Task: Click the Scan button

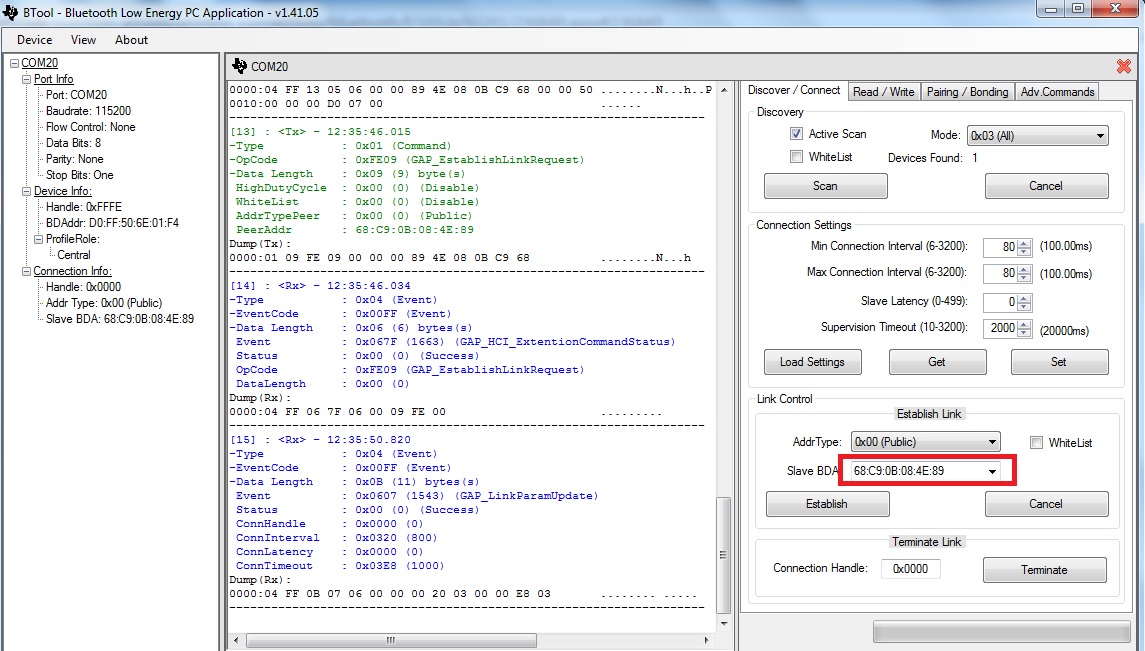Action: click(825, 186)
